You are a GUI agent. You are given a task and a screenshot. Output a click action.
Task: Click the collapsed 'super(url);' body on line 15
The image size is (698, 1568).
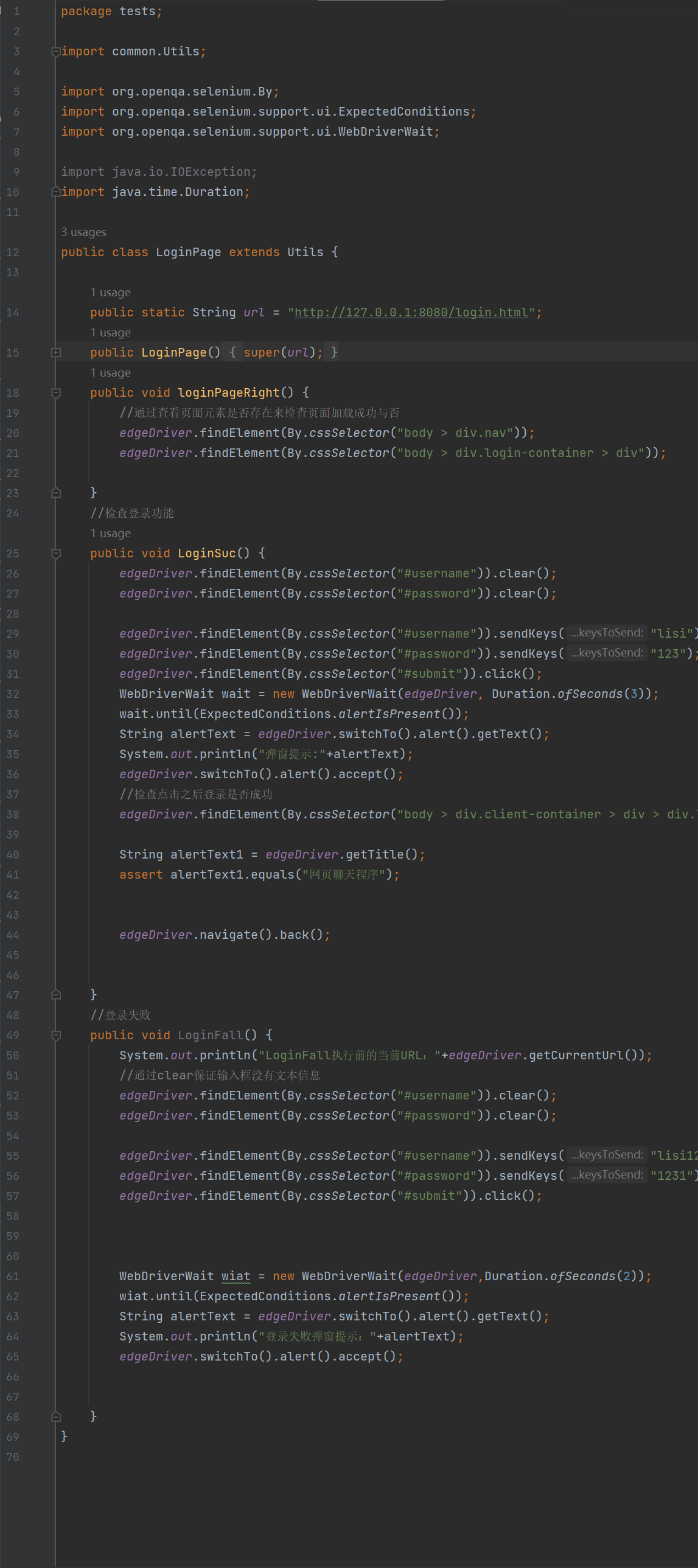click(x=284, y=352)
